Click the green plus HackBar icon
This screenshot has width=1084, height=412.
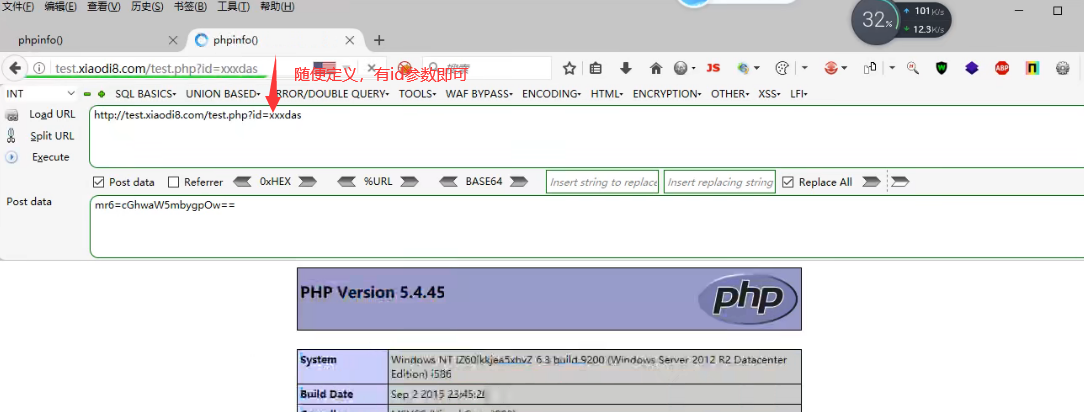click(102, 93)
